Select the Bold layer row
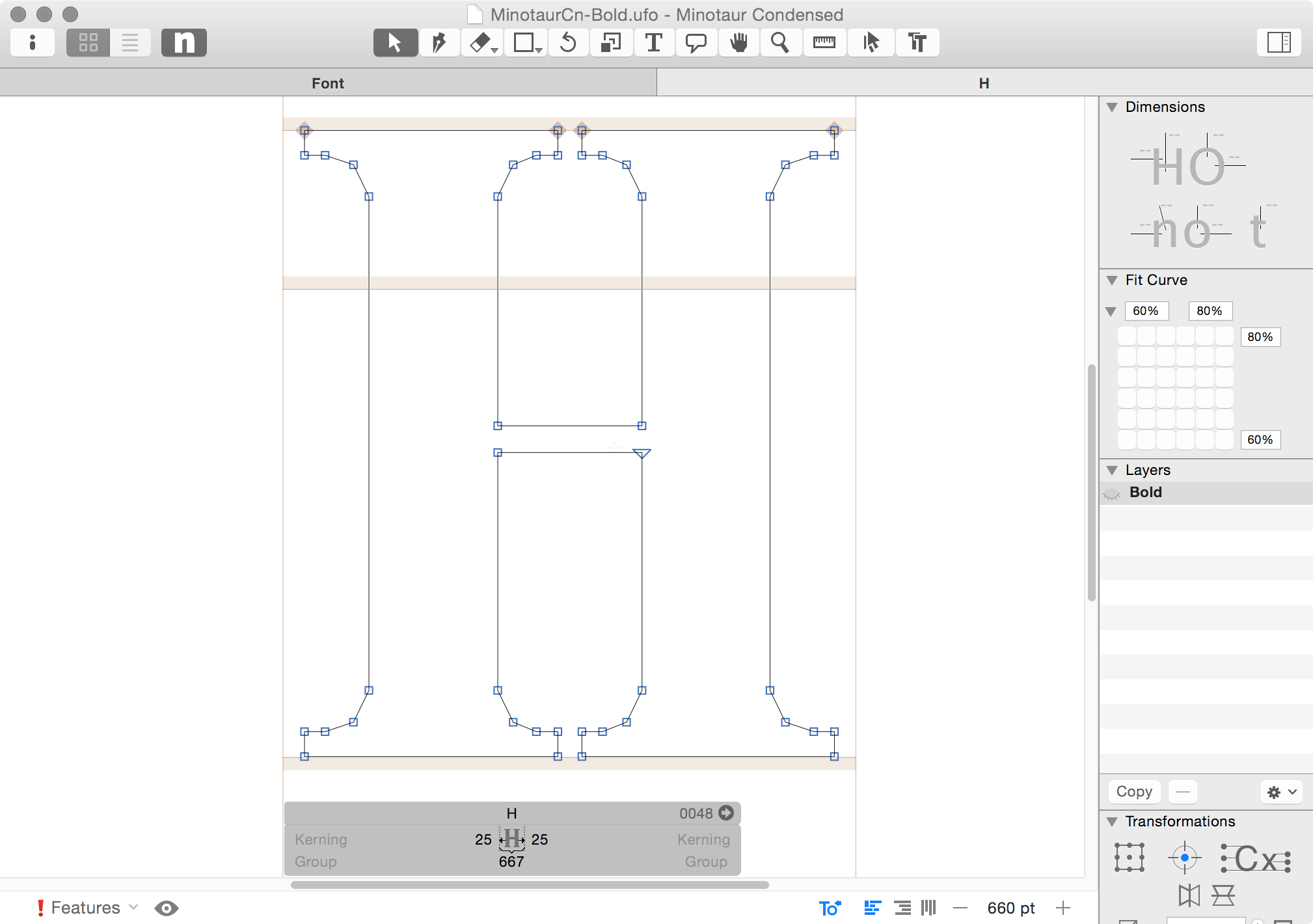 [x=1206, y=493]
